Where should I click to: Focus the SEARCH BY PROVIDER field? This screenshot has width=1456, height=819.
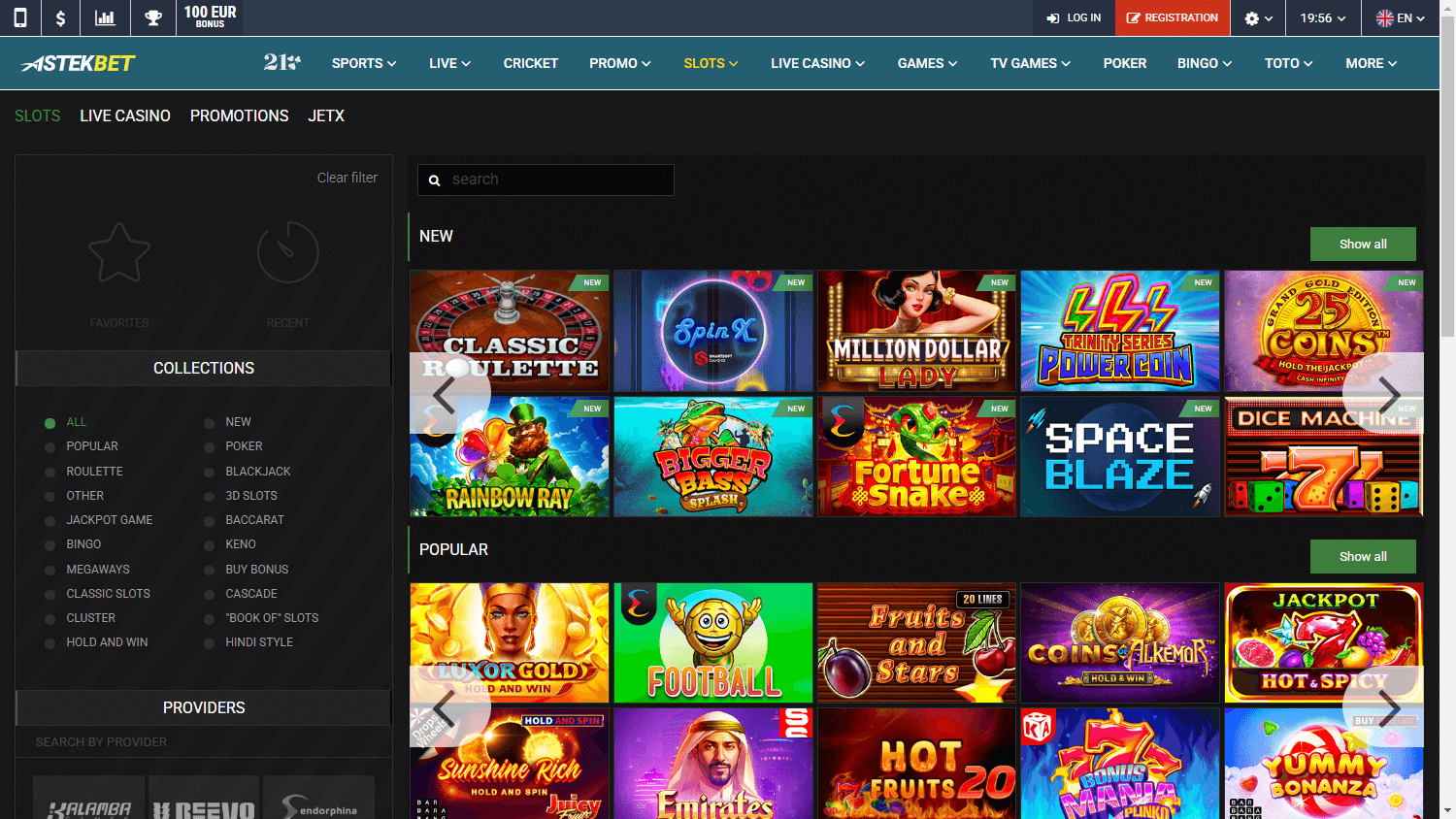204,742
